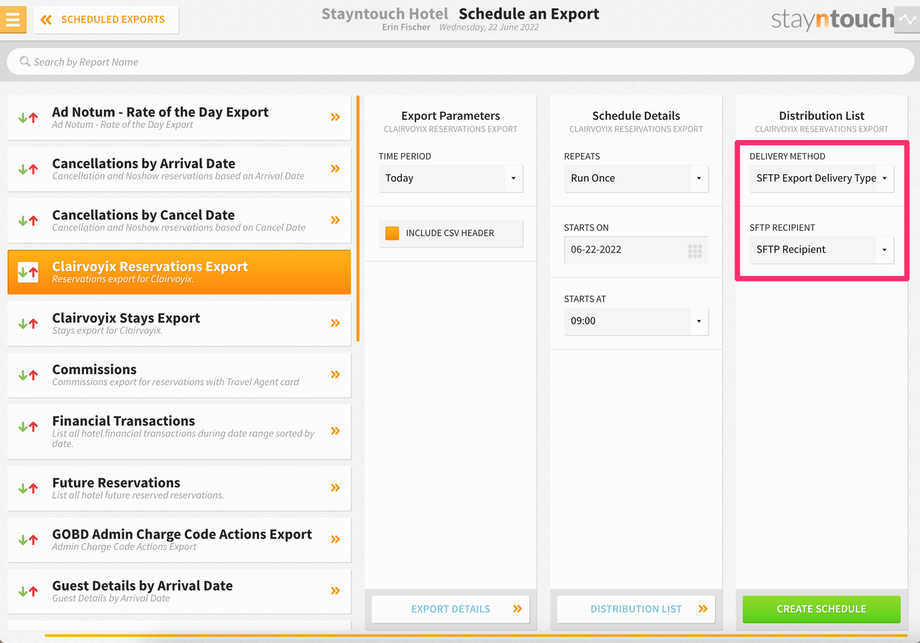The image size is (920, 643).
Task: Click the export arrows icon for Clairvoyix Reservations Export
Action: (x=28, y=272)
